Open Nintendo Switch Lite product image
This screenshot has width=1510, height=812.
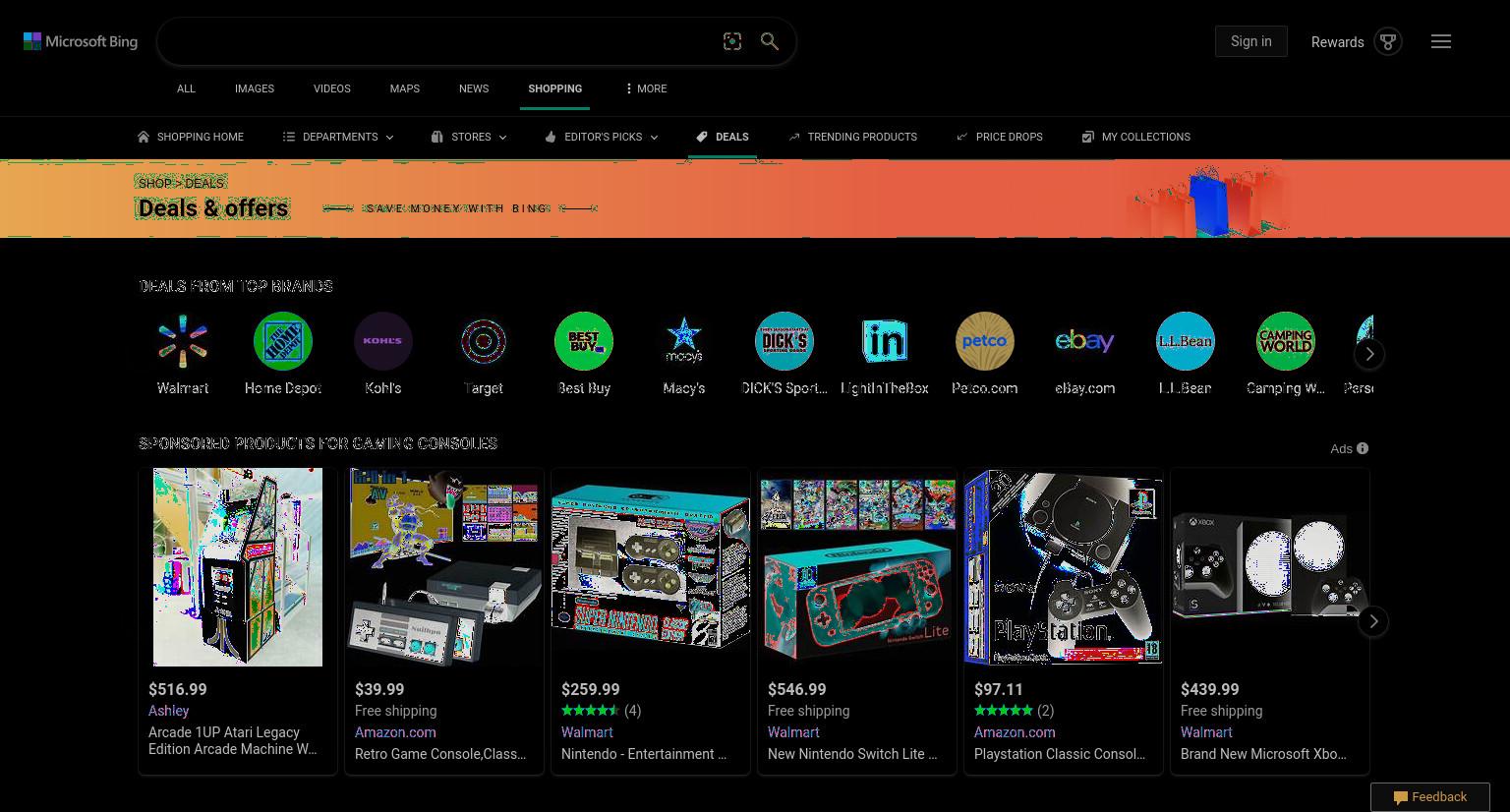pos(857,567)
